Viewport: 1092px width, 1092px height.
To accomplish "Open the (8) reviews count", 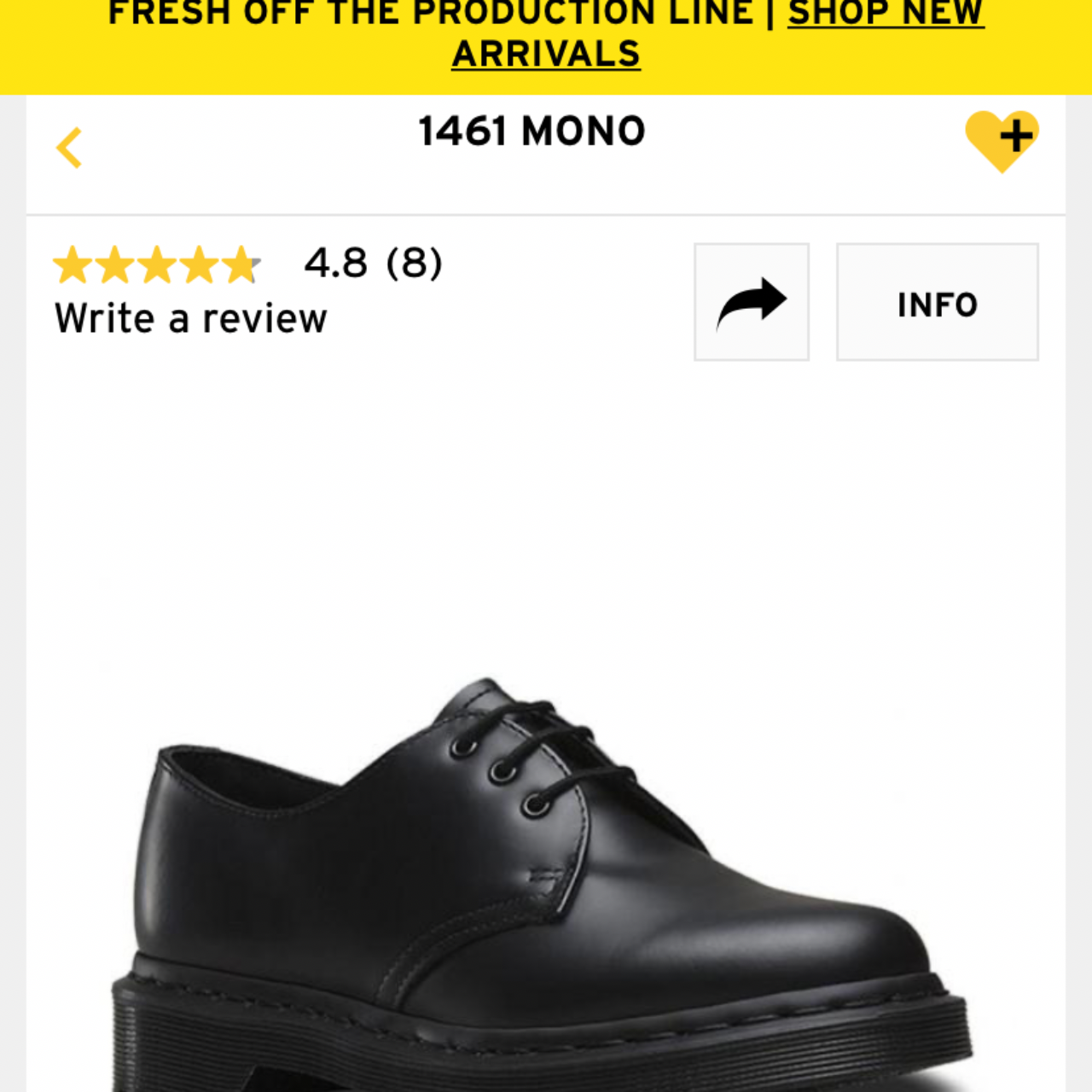I will (415, 263).
